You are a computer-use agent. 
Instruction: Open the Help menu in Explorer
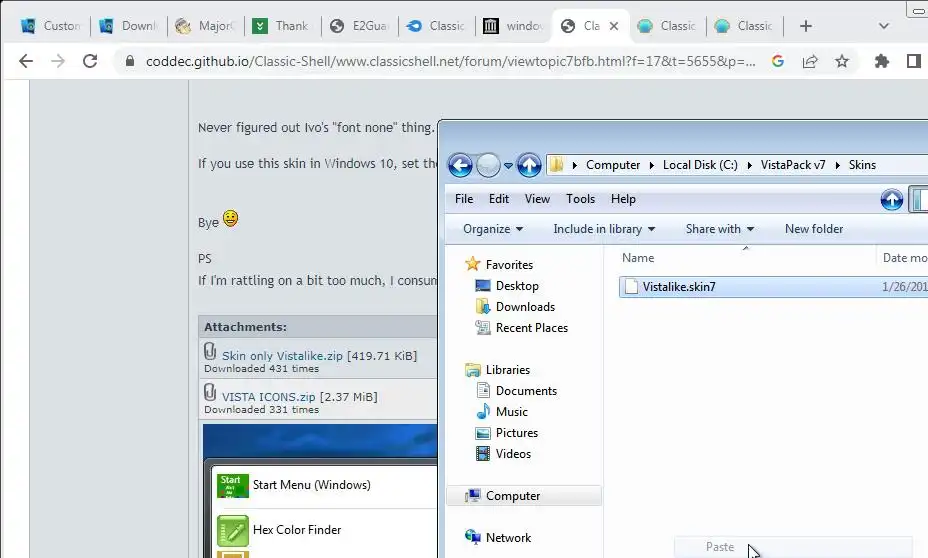(623, 199)
